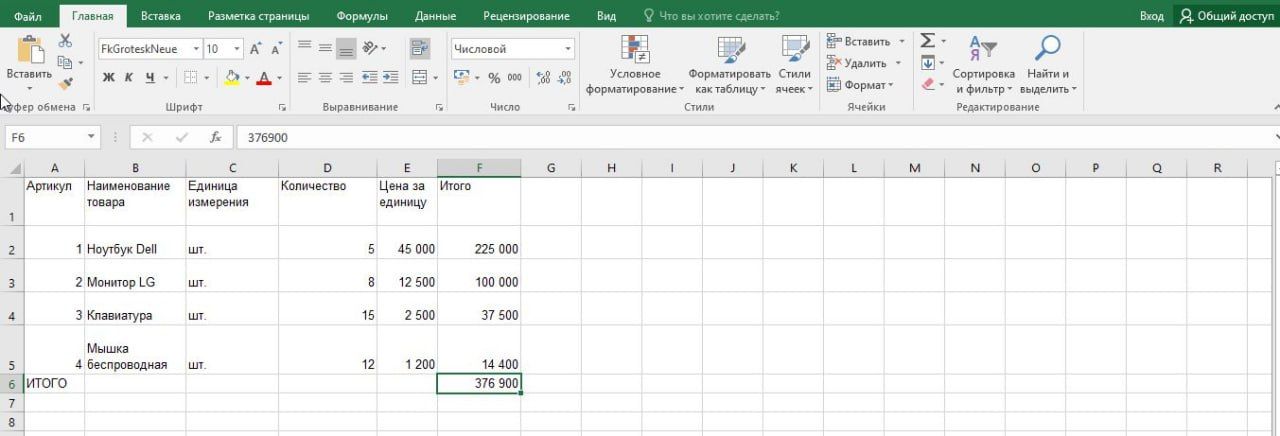The width and height of the screenshot is (1280, 436).
Task: Click the accounting currency format icon
Action: pyautogui.click(x=460, y=78)
